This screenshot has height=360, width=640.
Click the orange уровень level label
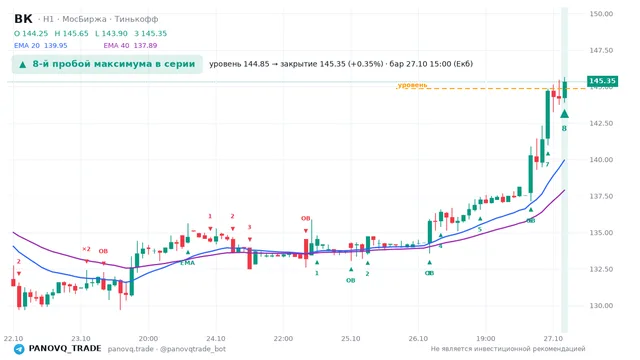[412, 85]
